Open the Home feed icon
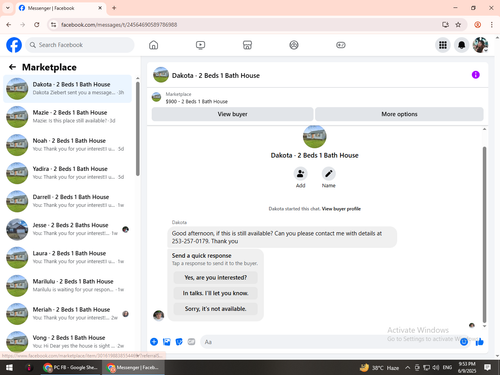The width and height of the screenshot is (500, 375). point(153,45)
